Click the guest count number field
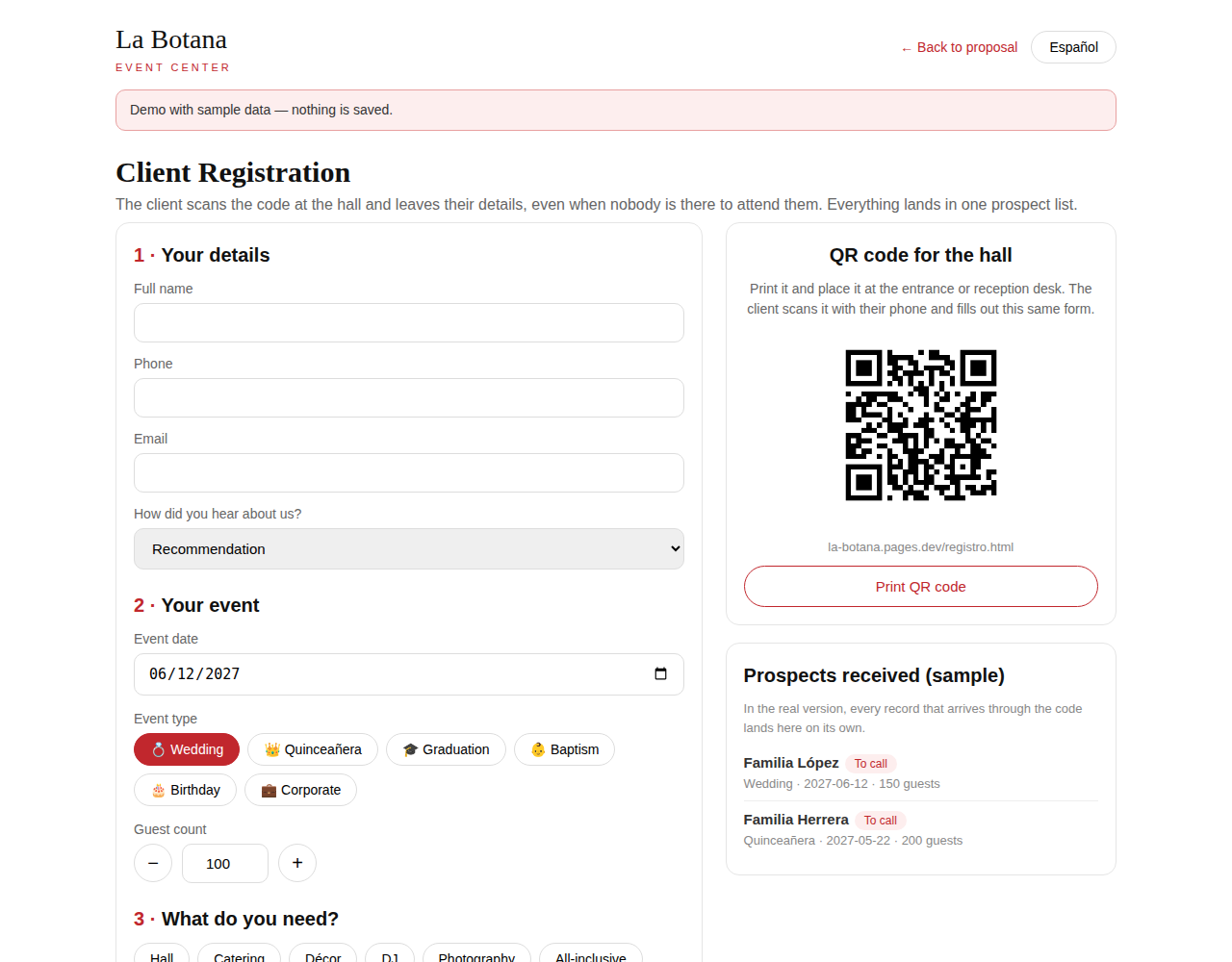Viewport: 1232px width, 962px height. pos(225,863)
